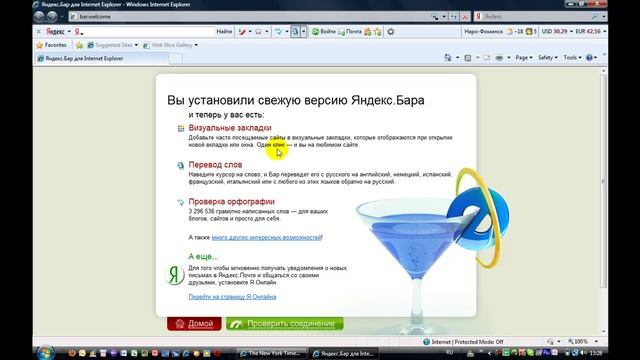Close the Yandex Bar toolbar with X
The width and height of the screenshot is (640, 360).
coord(38,31)
